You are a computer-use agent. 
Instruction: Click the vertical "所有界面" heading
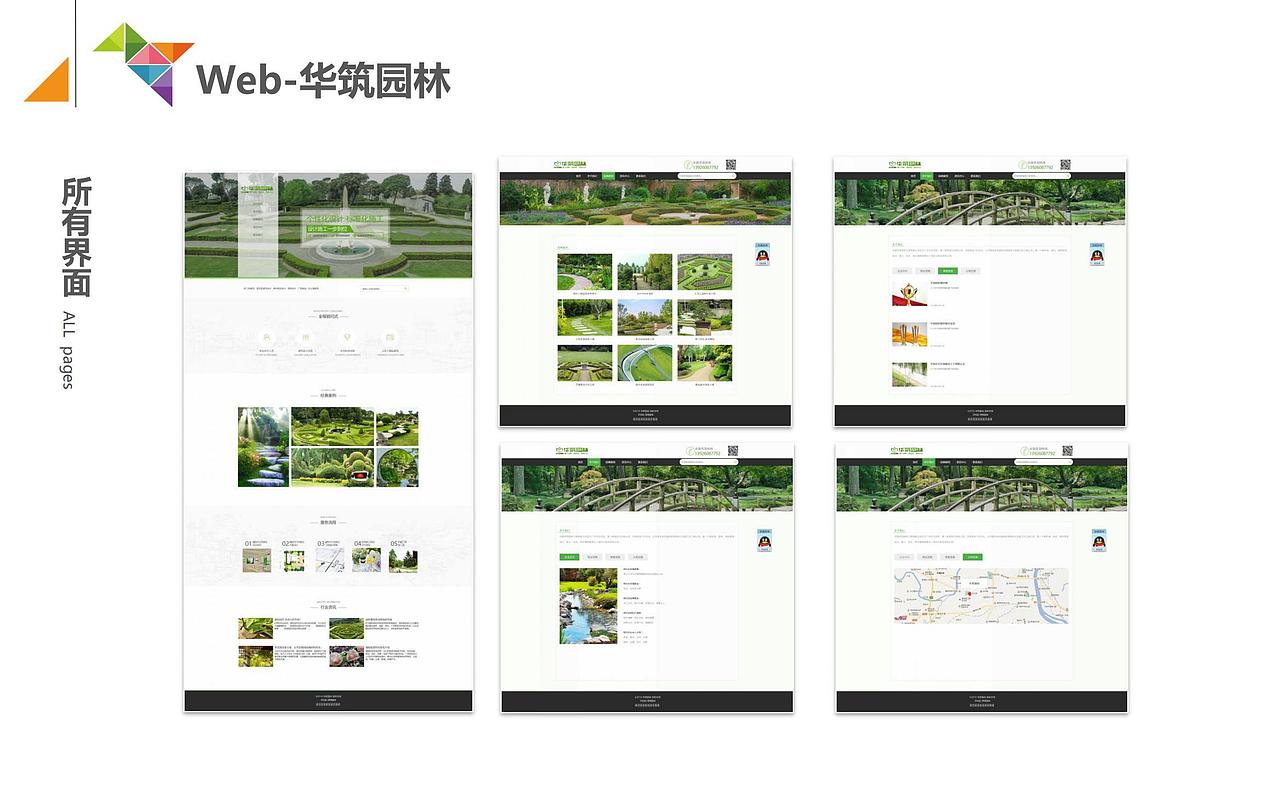coord(77,238)
